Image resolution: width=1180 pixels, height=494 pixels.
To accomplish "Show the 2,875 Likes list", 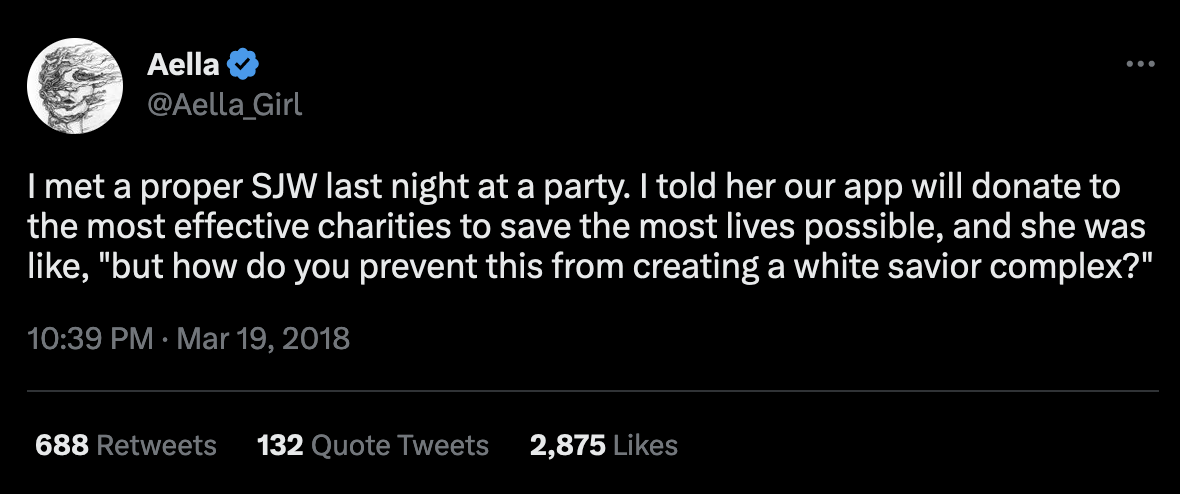I will coord(604,445).
